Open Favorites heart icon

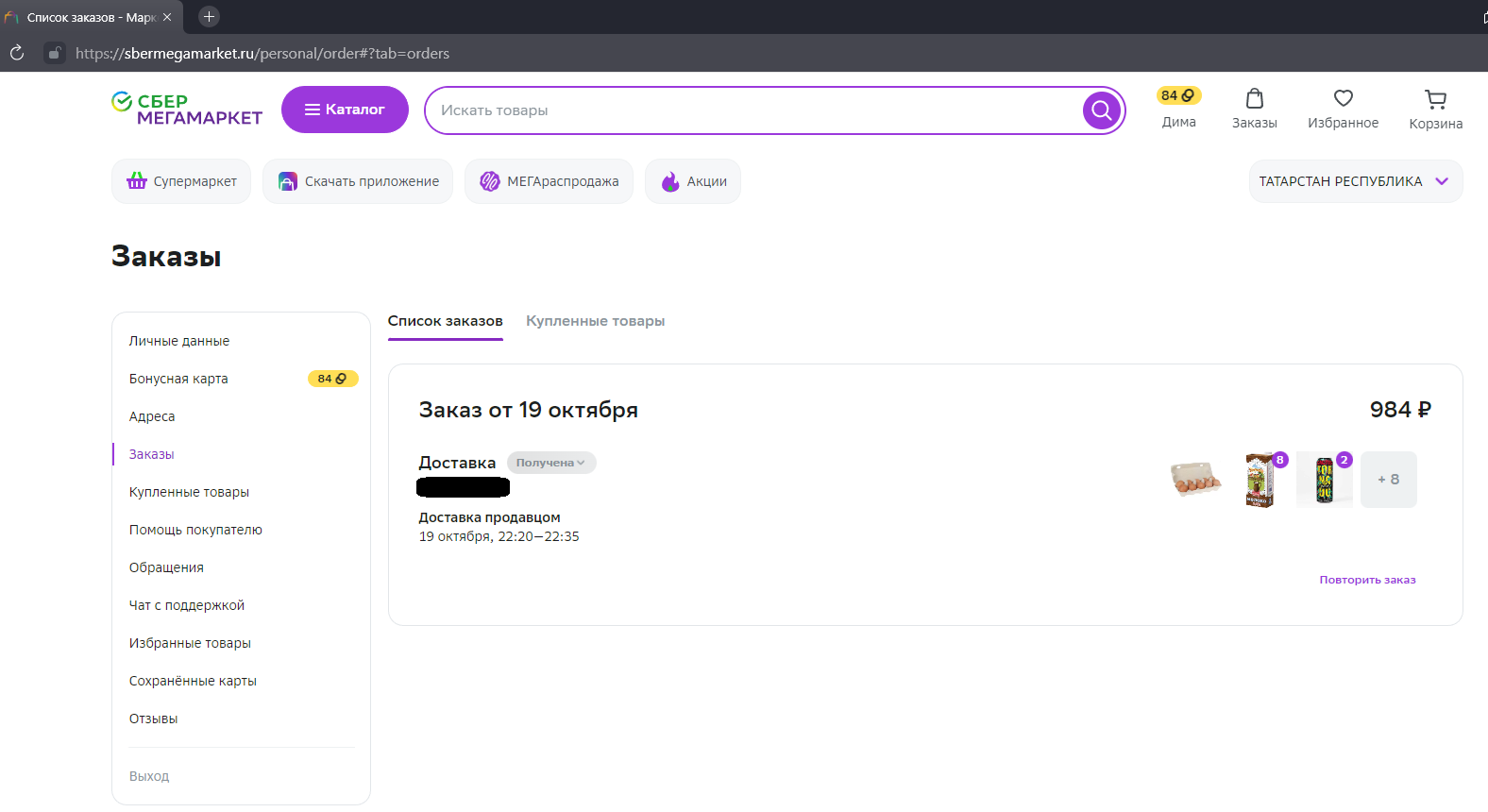(1344, 98)
